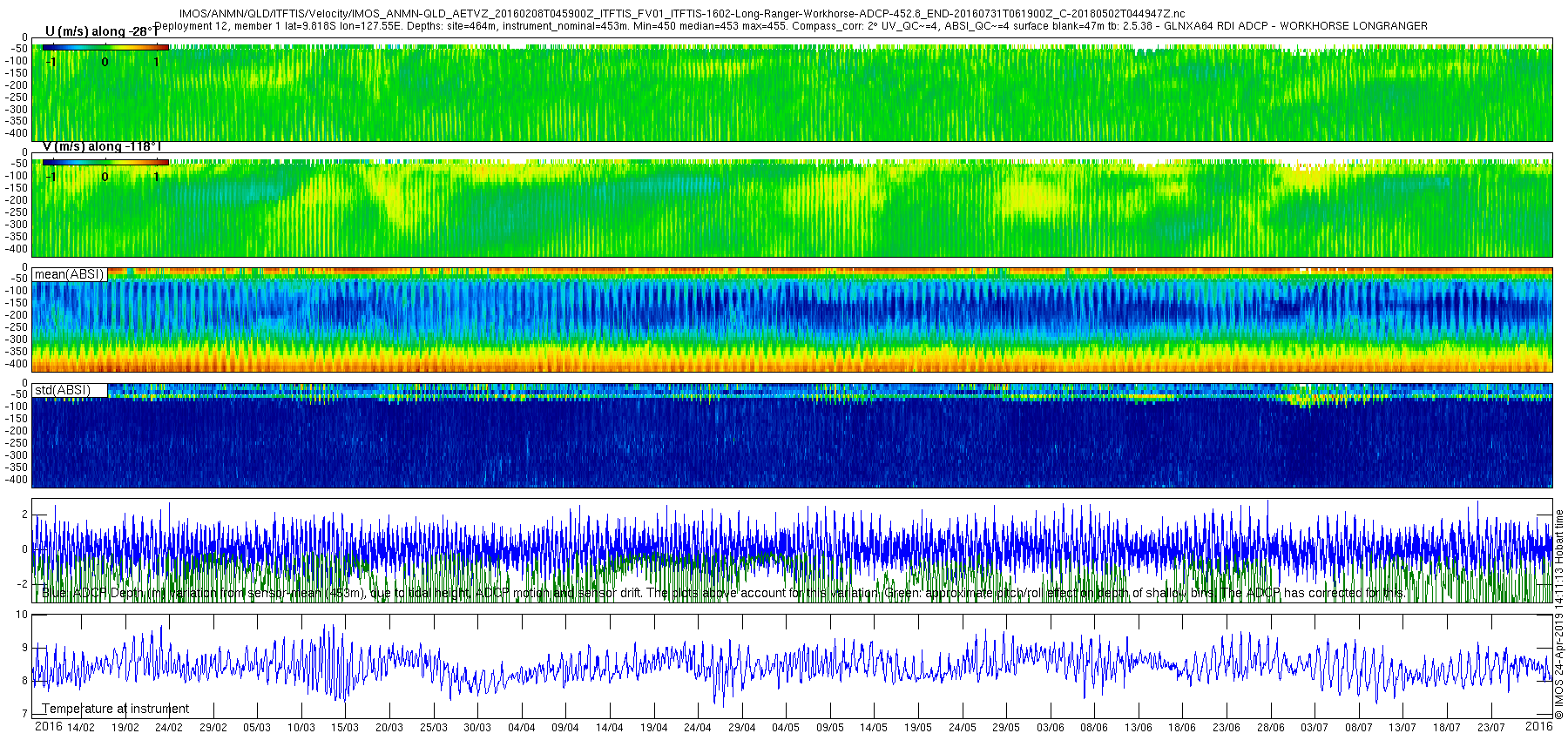Click the '20/03' date tick label

389,728
